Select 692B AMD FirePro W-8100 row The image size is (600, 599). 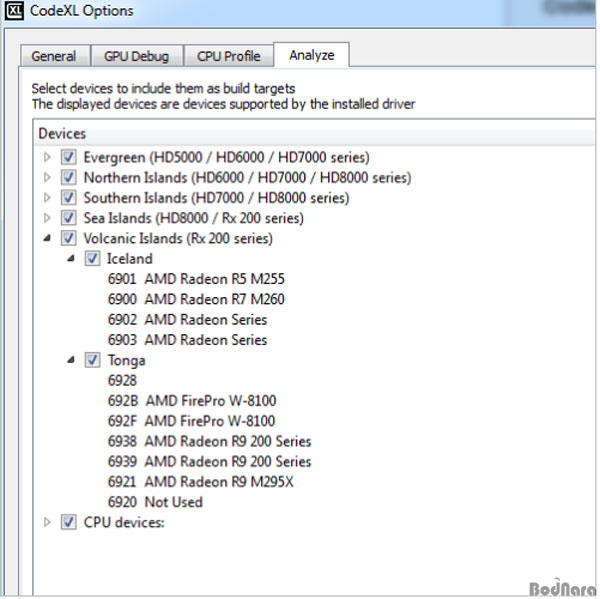192,401
